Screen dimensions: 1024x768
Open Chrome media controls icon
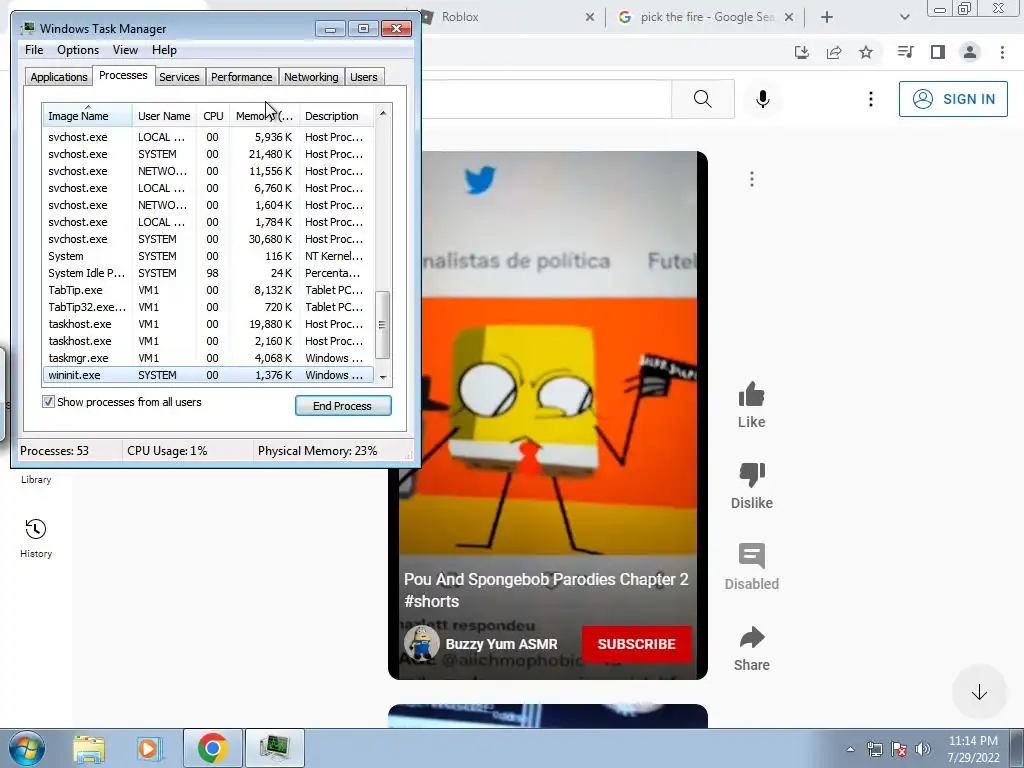click(x=905, y=52)
